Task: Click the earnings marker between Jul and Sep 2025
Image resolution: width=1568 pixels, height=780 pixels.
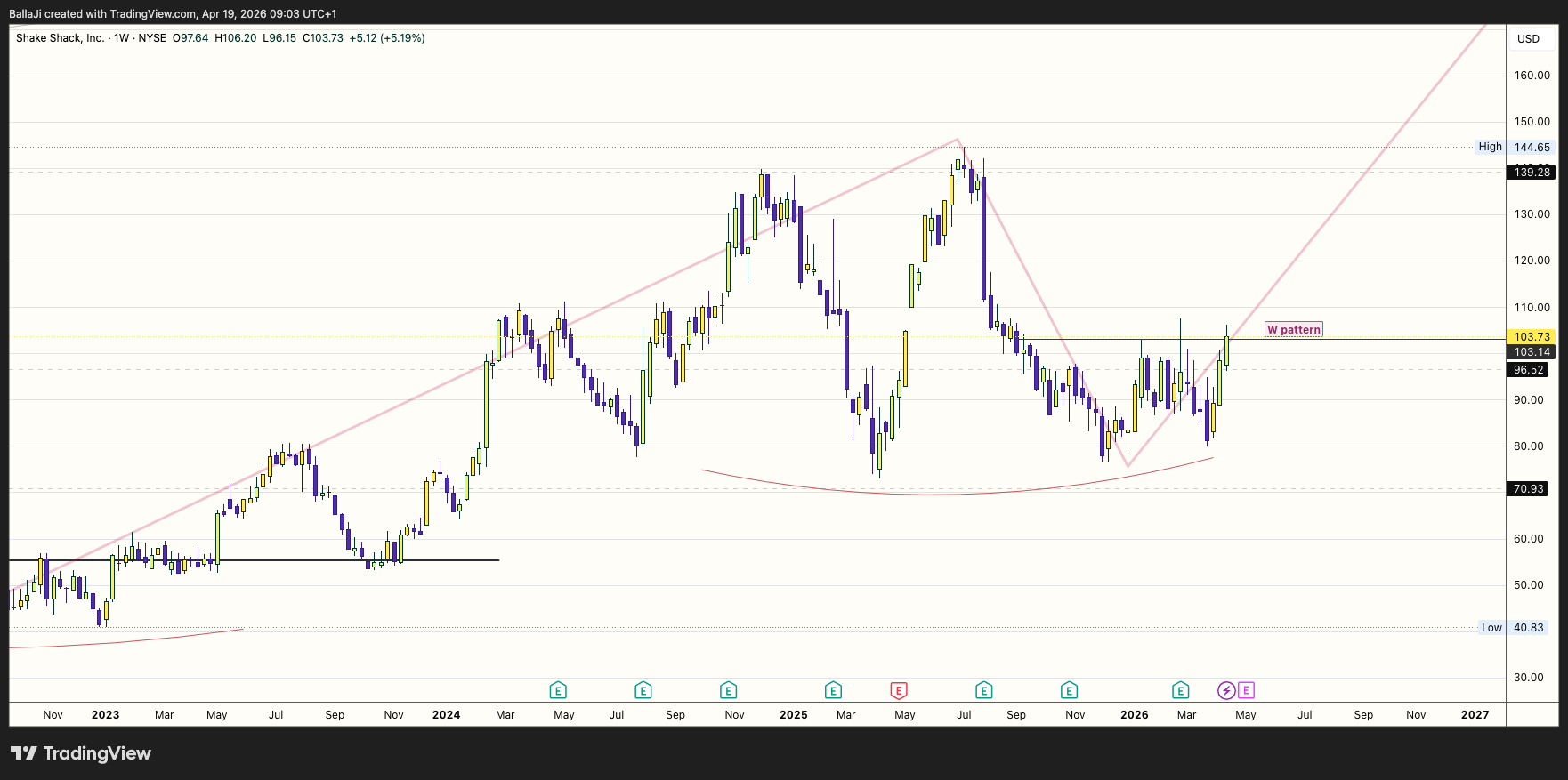Action: (x=984, y=690)
